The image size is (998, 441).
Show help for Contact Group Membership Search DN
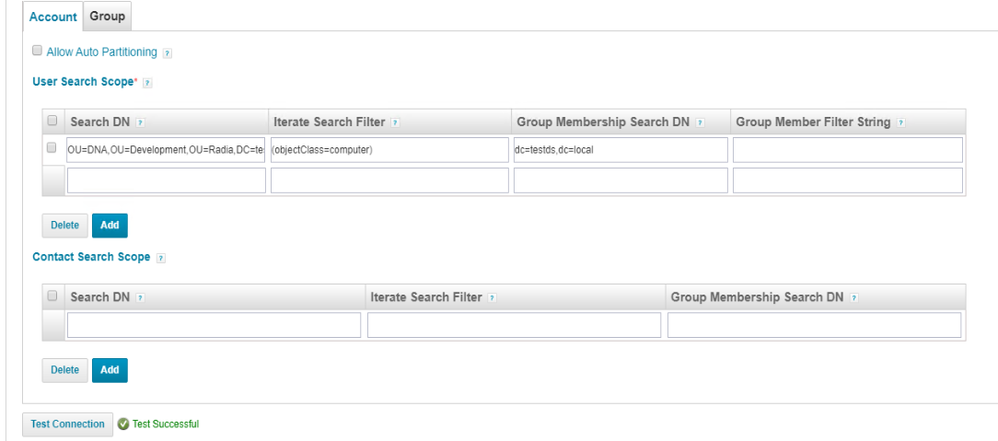click(x=855, y=298)
